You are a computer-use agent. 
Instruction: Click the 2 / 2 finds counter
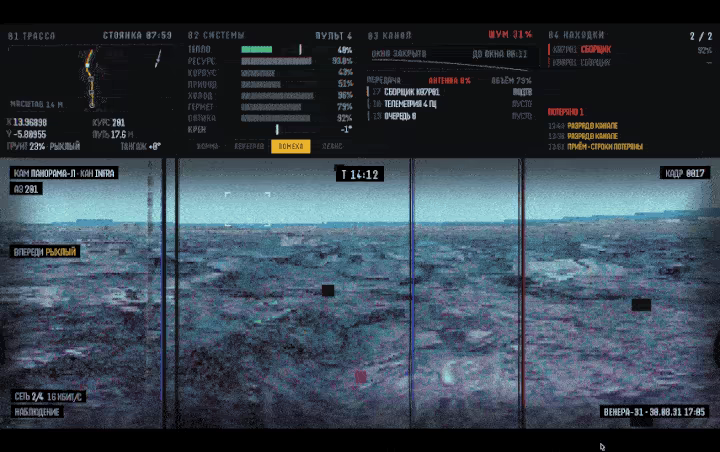tap(701, 36)
